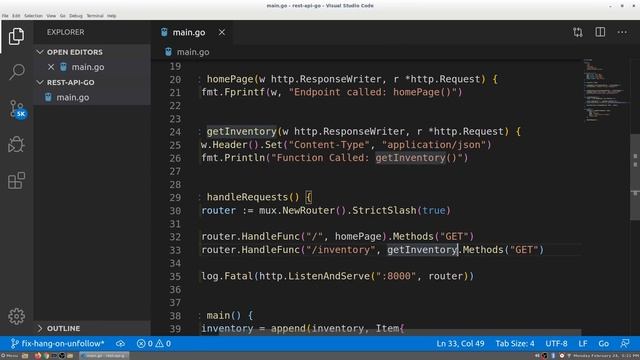Change LF end of line sequence
Image resolution: width=640 pixels, height=360 pixels.
(583, 343)
